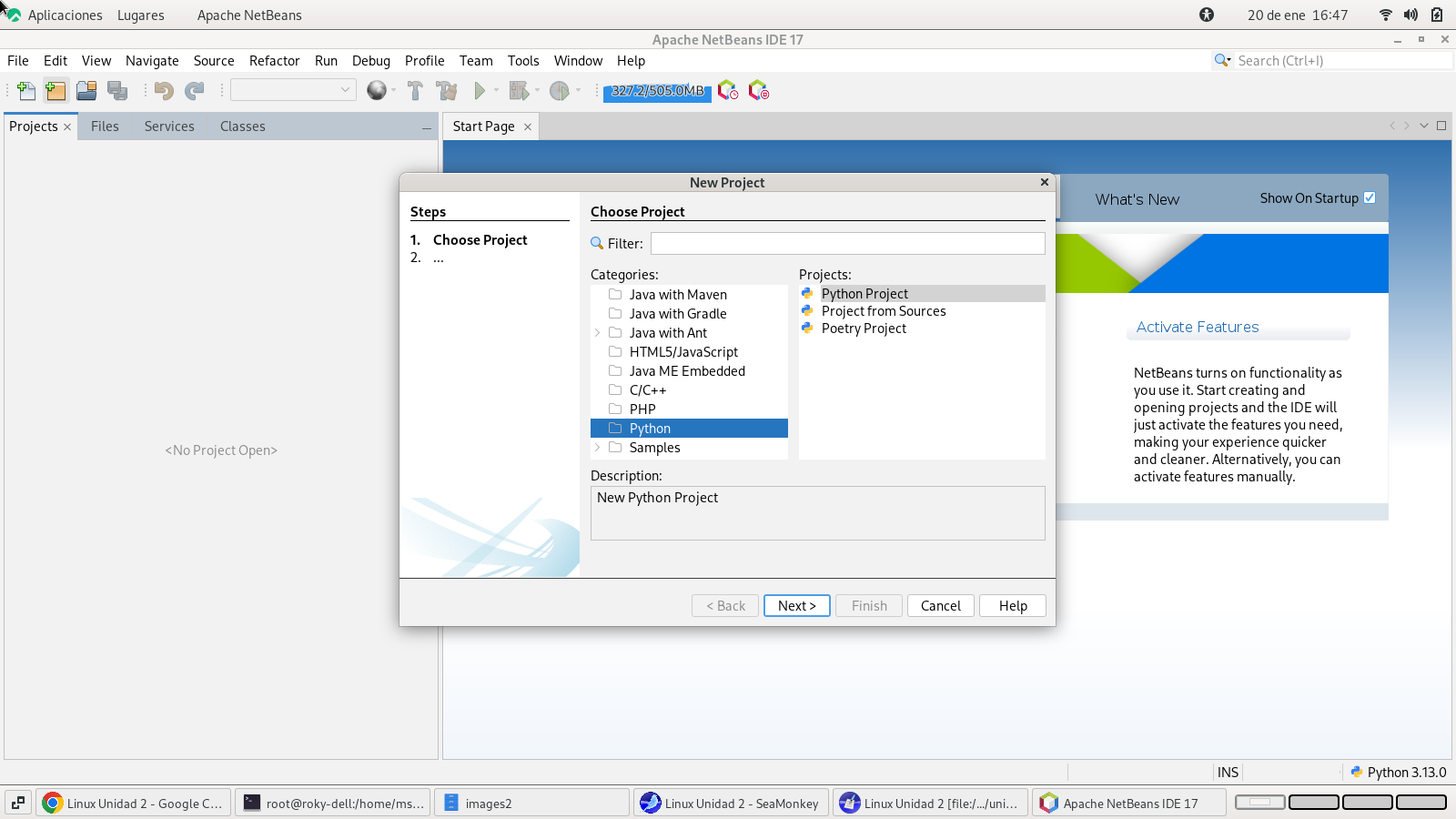Expand the Samples category node
This screenshot has height=819, width=1456.
click(x=597, y=448)
